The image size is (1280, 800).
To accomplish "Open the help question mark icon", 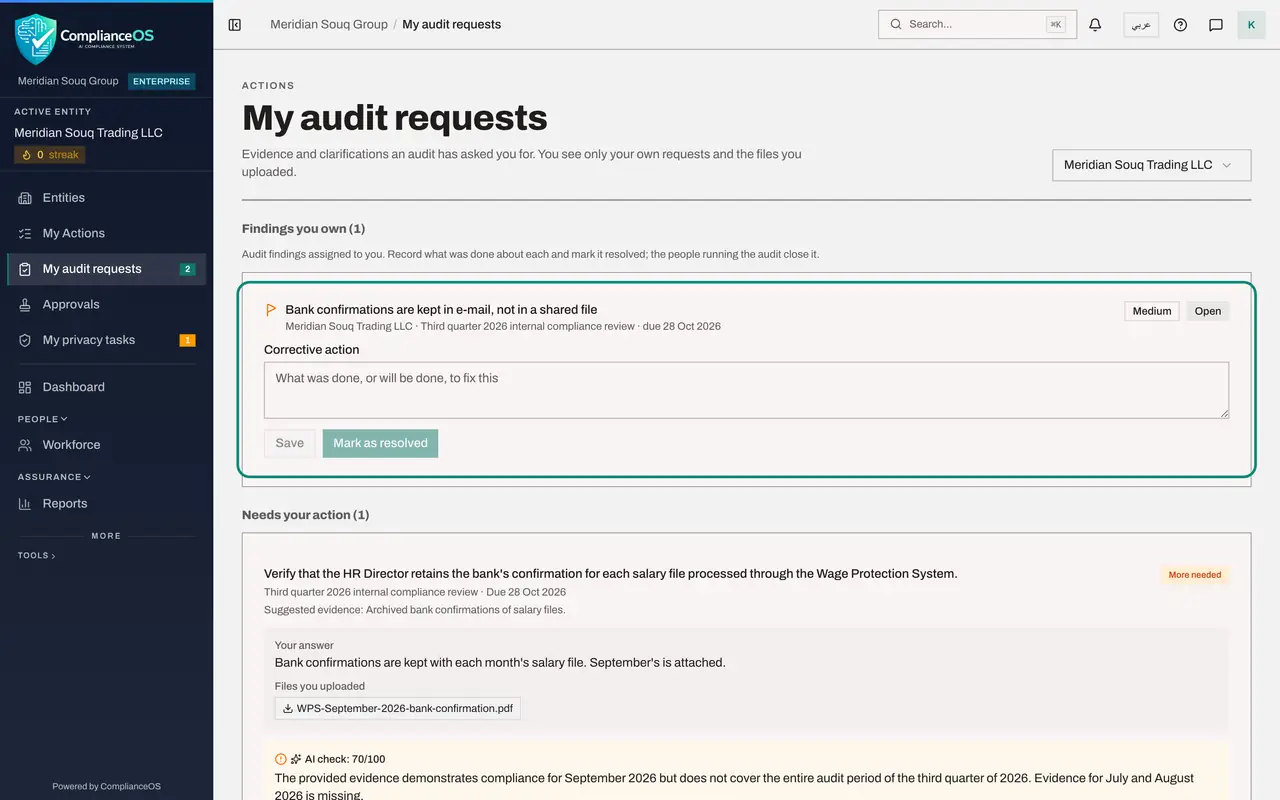I will tap(1180, 25).
